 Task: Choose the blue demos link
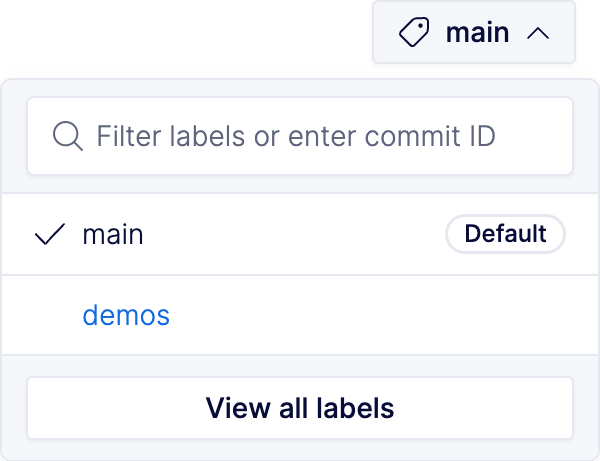(126, 315)
